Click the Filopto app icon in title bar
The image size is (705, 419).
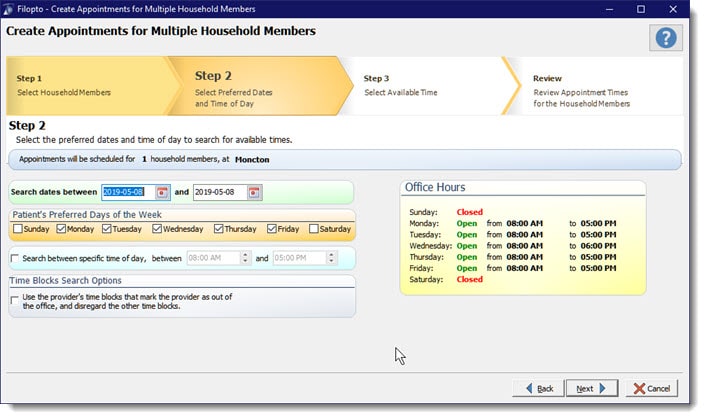pyautogui.click(x=8, y=9)
